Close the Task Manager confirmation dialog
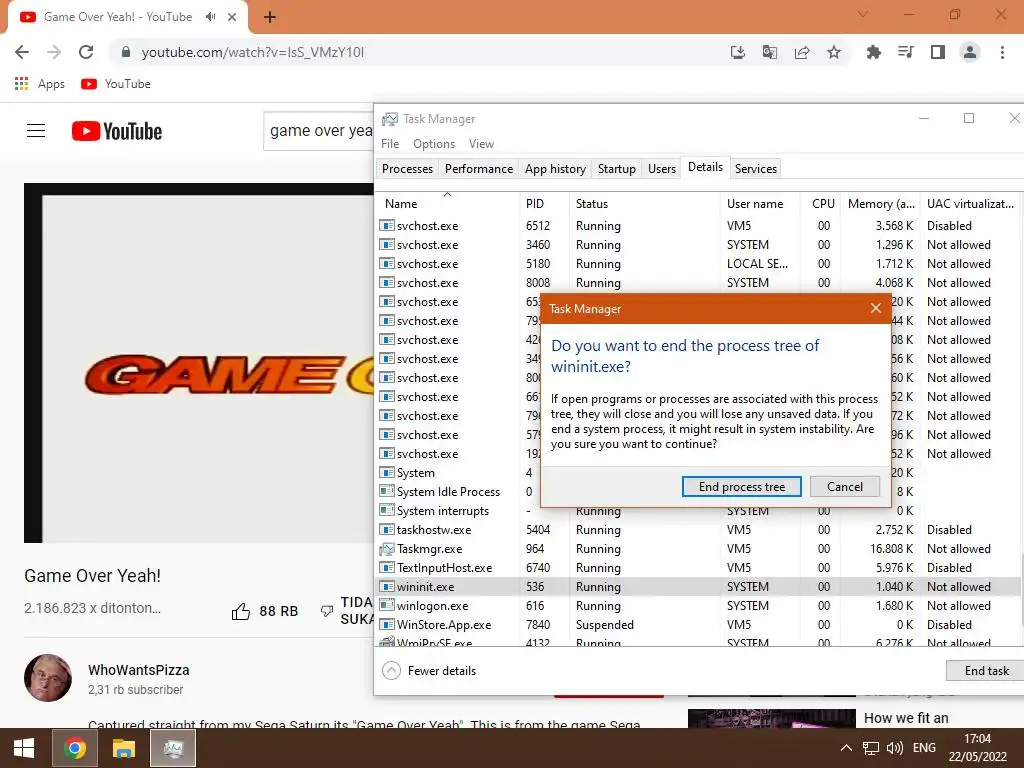The image size is (1024, 768). pos(876,308)
